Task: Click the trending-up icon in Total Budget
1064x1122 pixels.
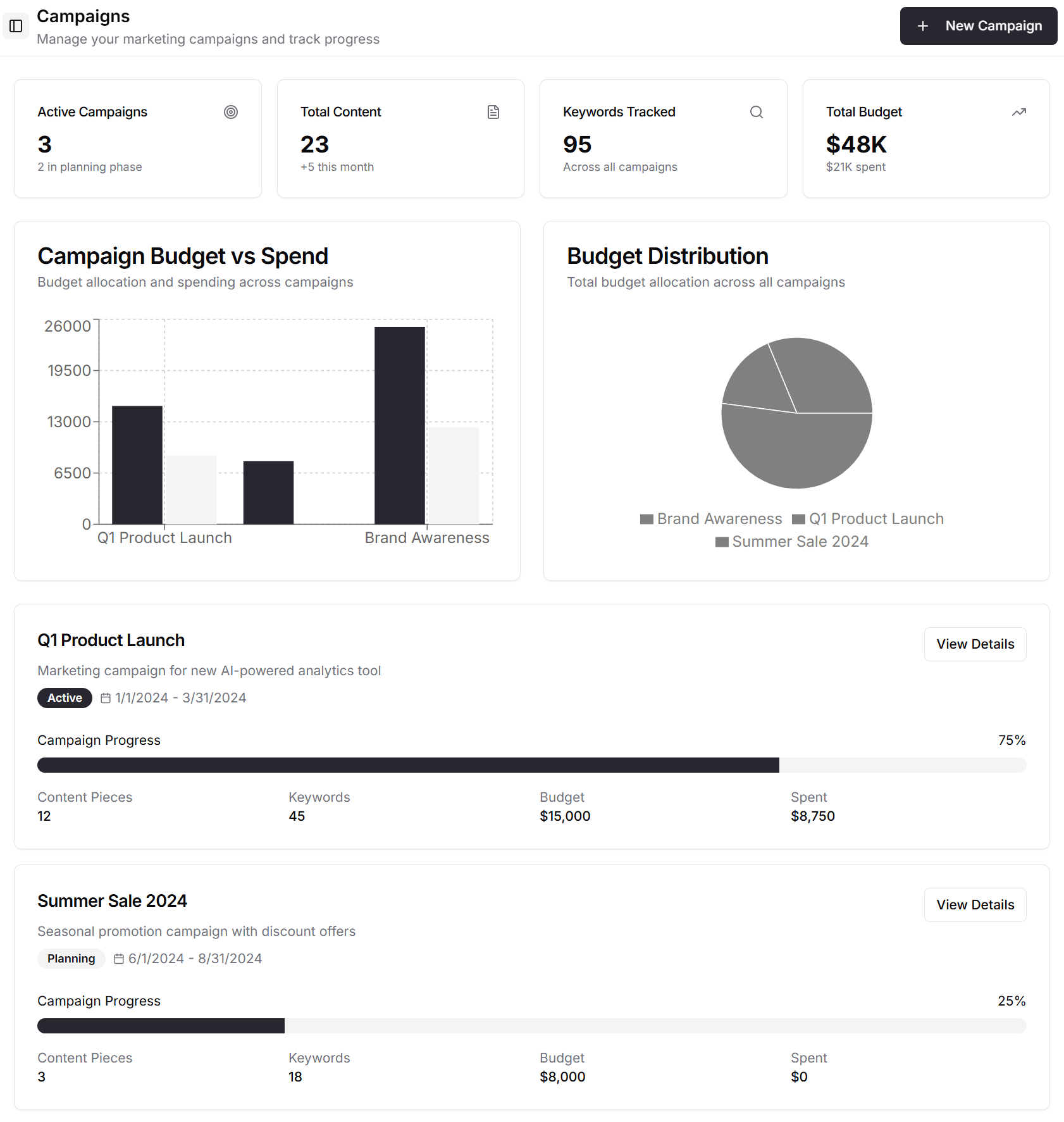Action: (1018, 112)
